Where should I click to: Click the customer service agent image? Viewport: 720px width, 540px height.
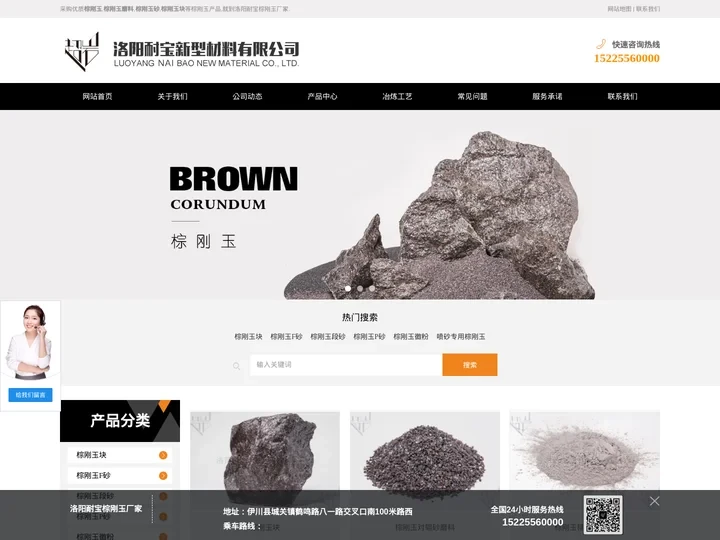pos(28,342)
